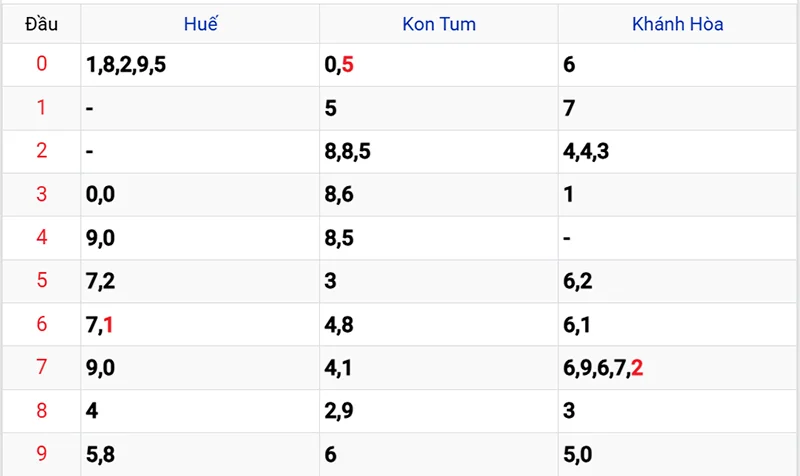Click Kon Tum cell with 0,5
This screenshot has width=800, height=476.
[340, 65]
